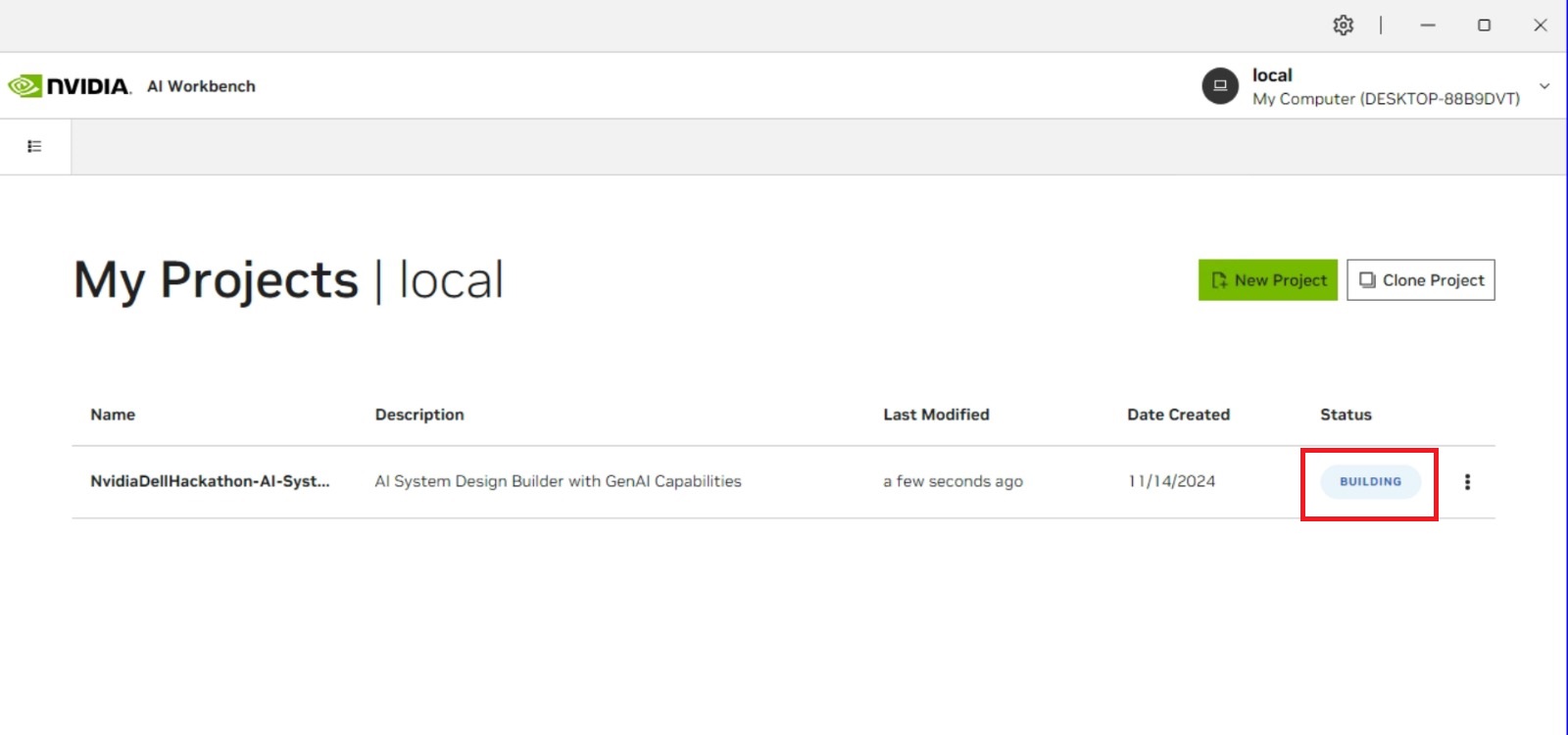The width and height of the screenshot is (1568, 735).
Task: Minimize the AI Workbench window
Action: (1428, 25)
